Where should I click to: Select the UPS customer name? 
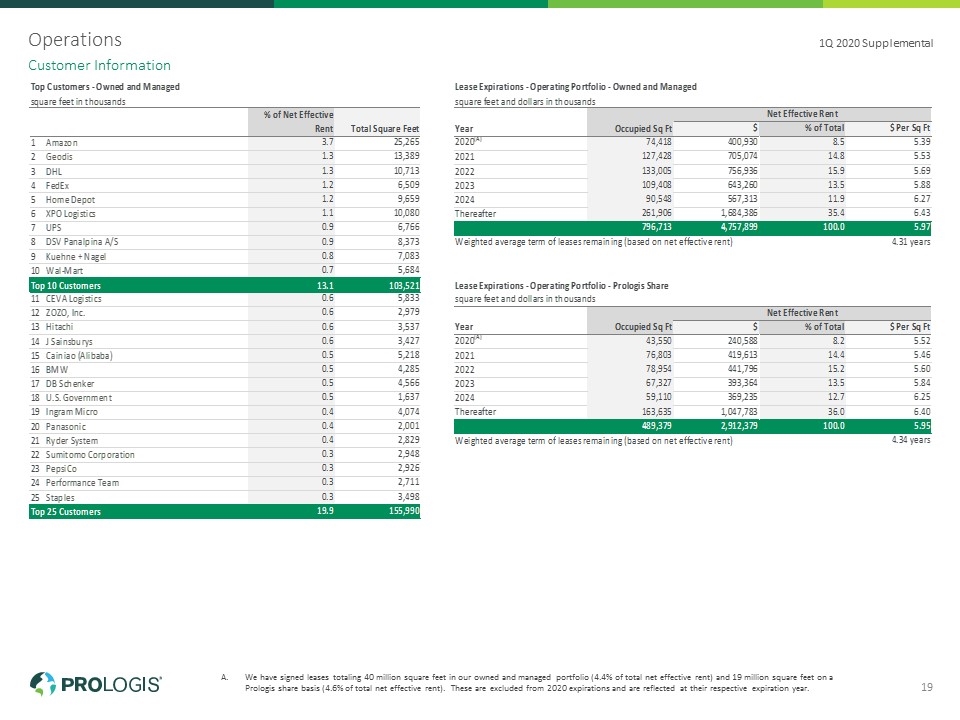(53, 228)
